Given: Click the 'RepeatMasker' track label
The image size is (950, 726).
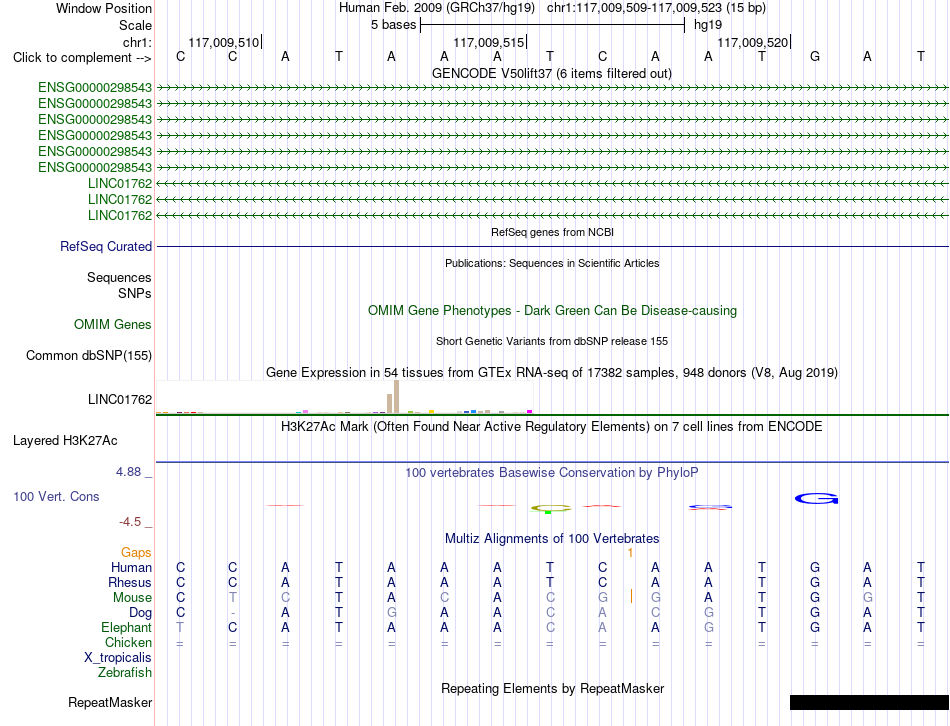Looking at the screenshot, I should [x=110, y=703].
